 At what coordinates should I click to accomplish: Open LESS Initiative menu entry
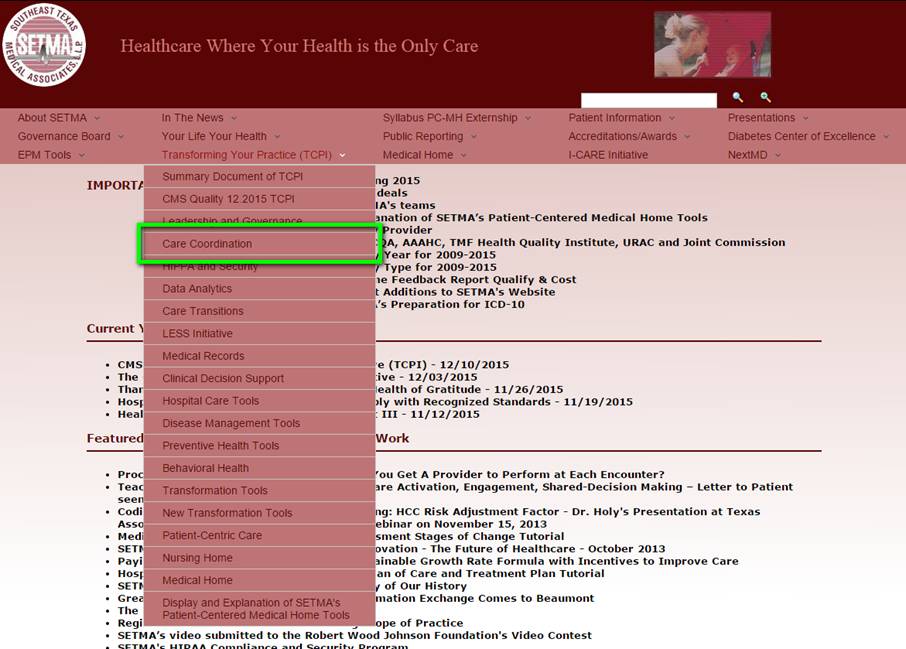coord(259,333)
